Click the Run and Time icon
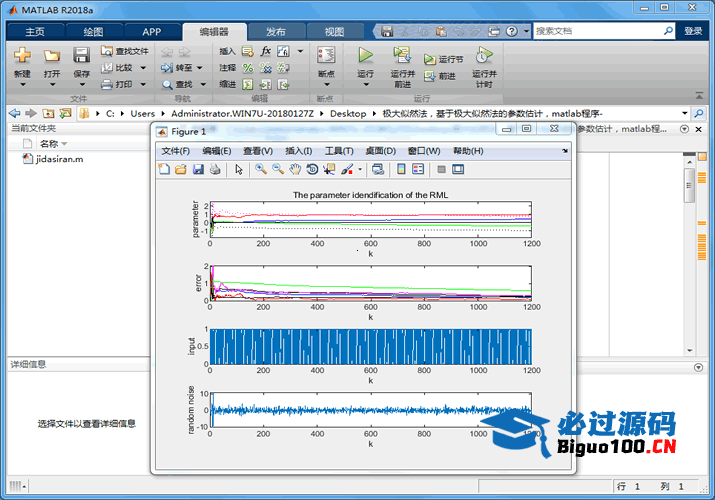This screenshot has width=715, height=500. click(484, 55)
